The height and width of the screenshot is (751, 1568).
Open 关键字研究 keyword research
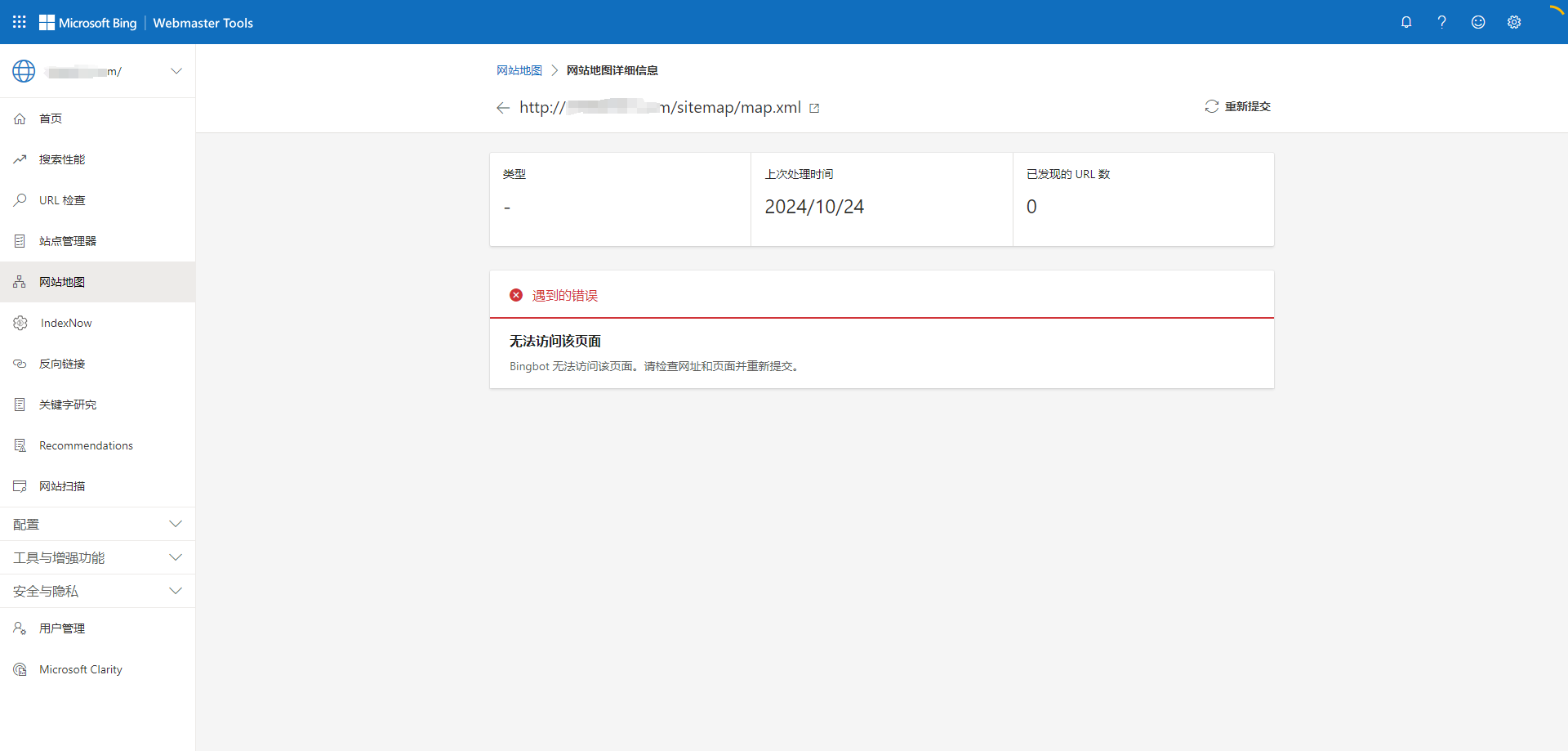click(98, 405)
